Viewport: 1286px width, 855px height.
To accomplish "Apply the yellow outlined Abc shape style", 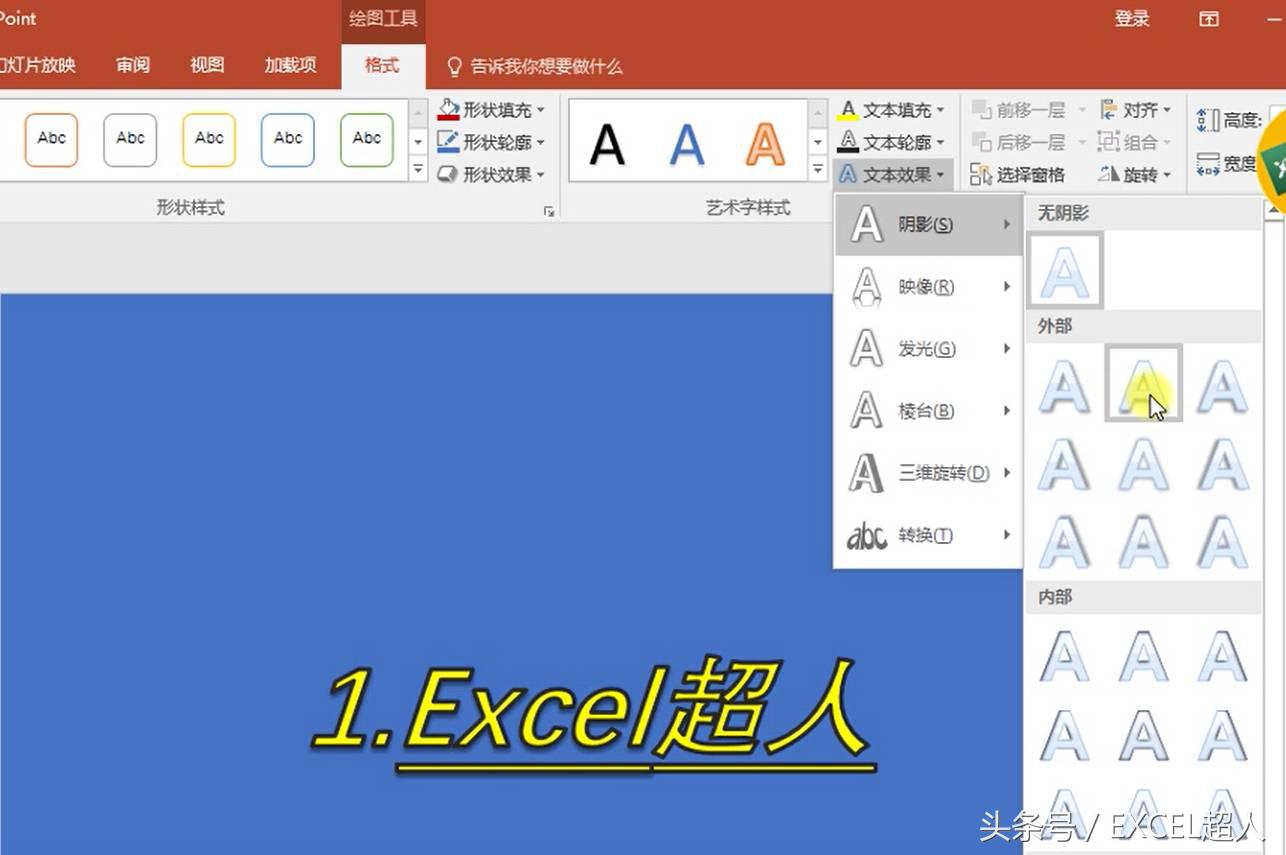I will pyautogui.click(x=209, y=139).
